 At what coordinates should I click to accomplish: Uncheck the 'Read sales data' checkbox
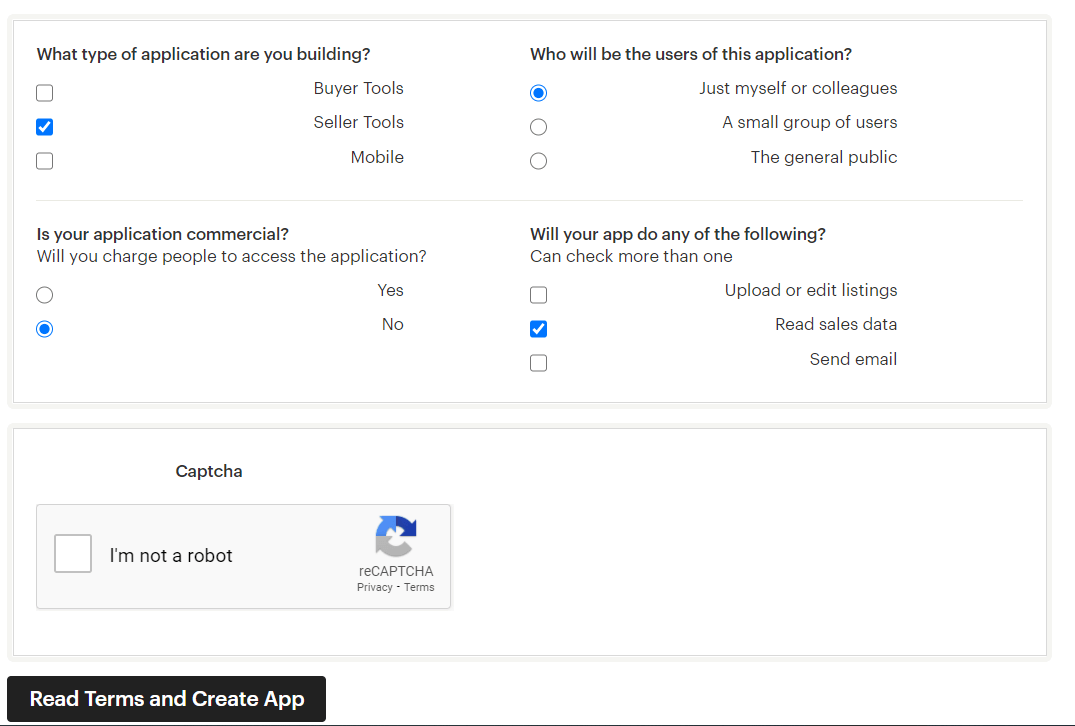click(538, 329)
